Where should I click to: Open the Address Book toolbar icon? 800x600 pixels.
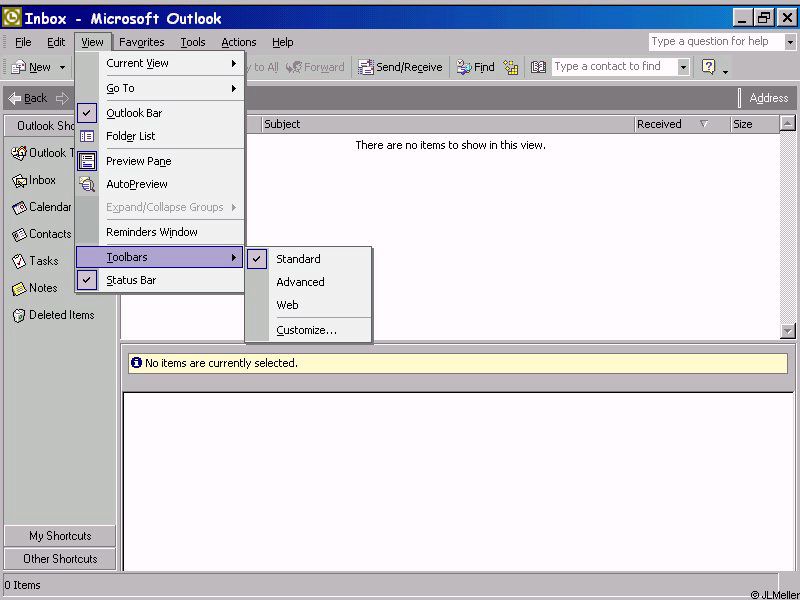pyautogui.click(x=538, y=67)
